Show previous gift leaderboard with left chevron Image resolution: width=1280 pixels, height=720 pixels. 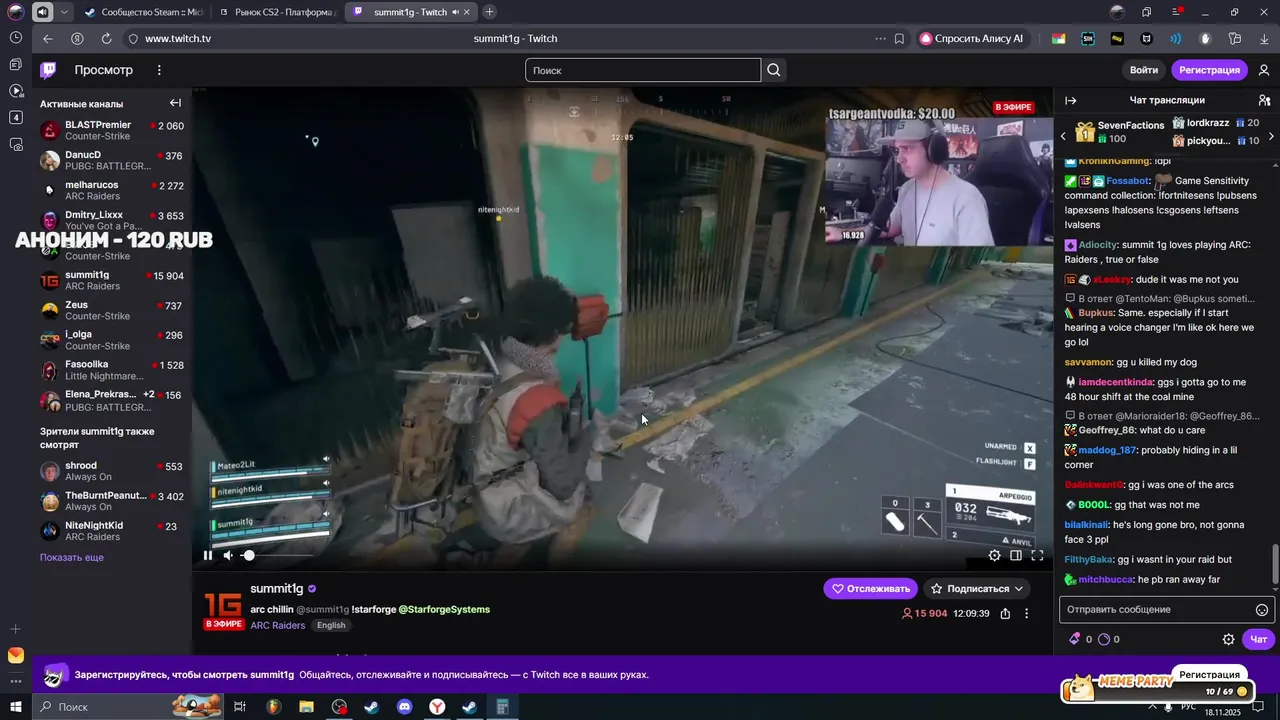point(1063,136)
